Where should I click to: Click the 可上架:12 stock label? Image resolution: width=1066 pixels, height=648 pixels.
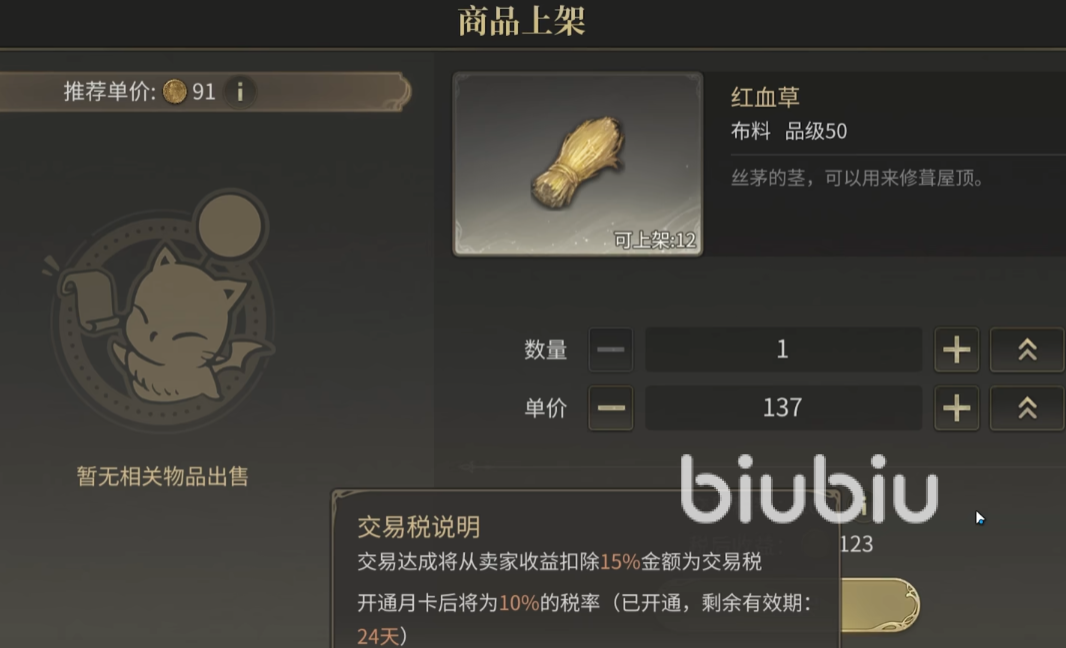click(655, 240)
